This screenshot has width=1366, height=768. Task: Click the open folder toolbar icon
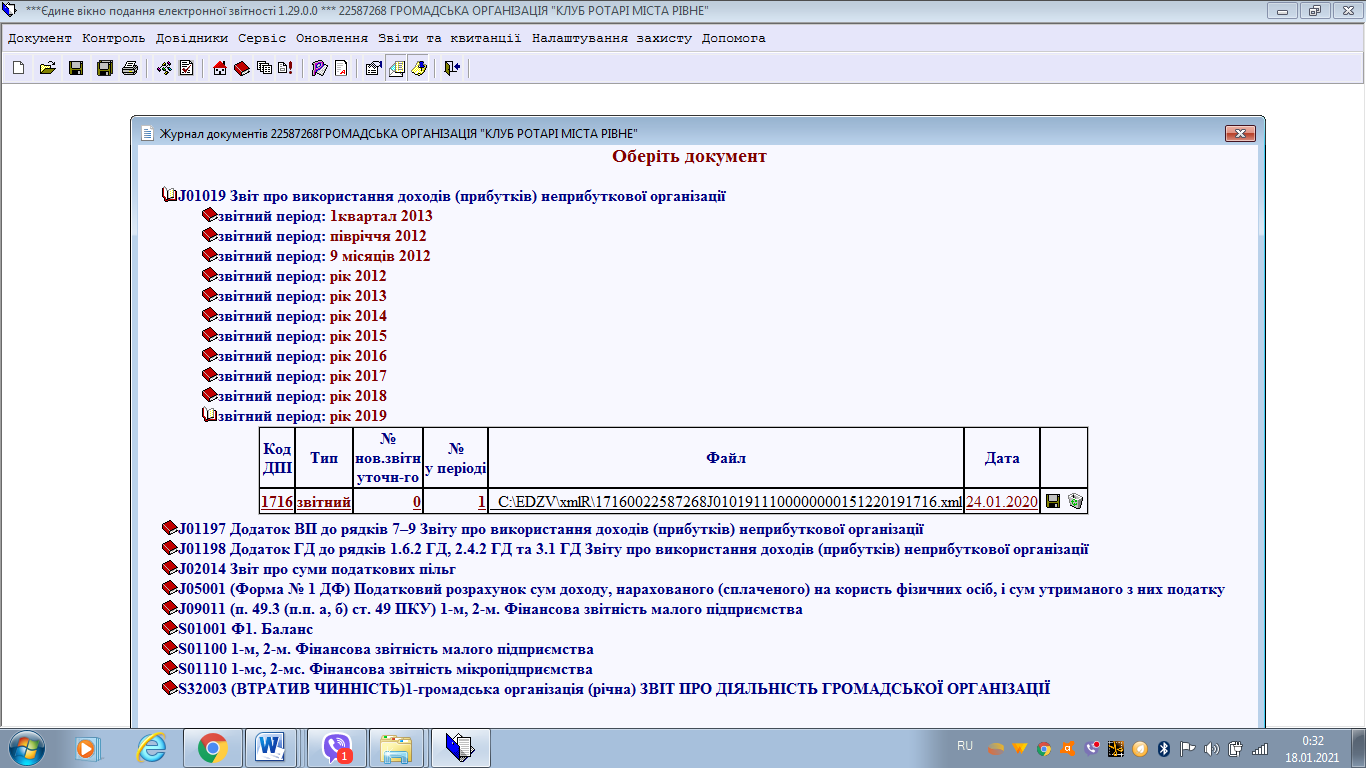point(47,68)
